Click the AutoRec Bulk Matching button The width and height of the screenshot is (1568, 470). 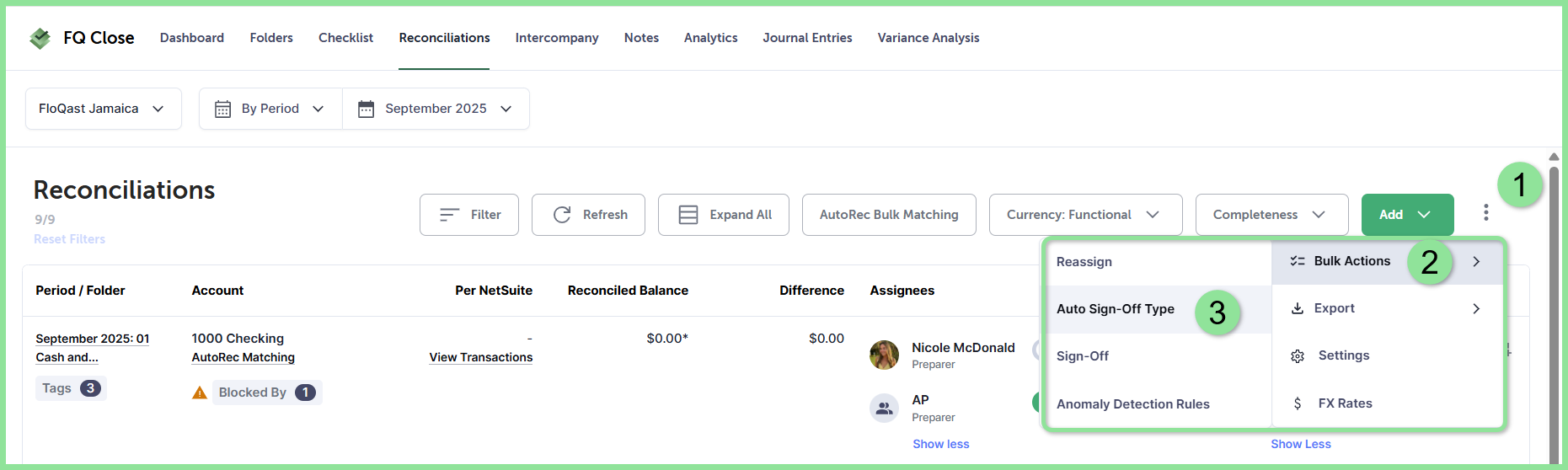[889, 215]
